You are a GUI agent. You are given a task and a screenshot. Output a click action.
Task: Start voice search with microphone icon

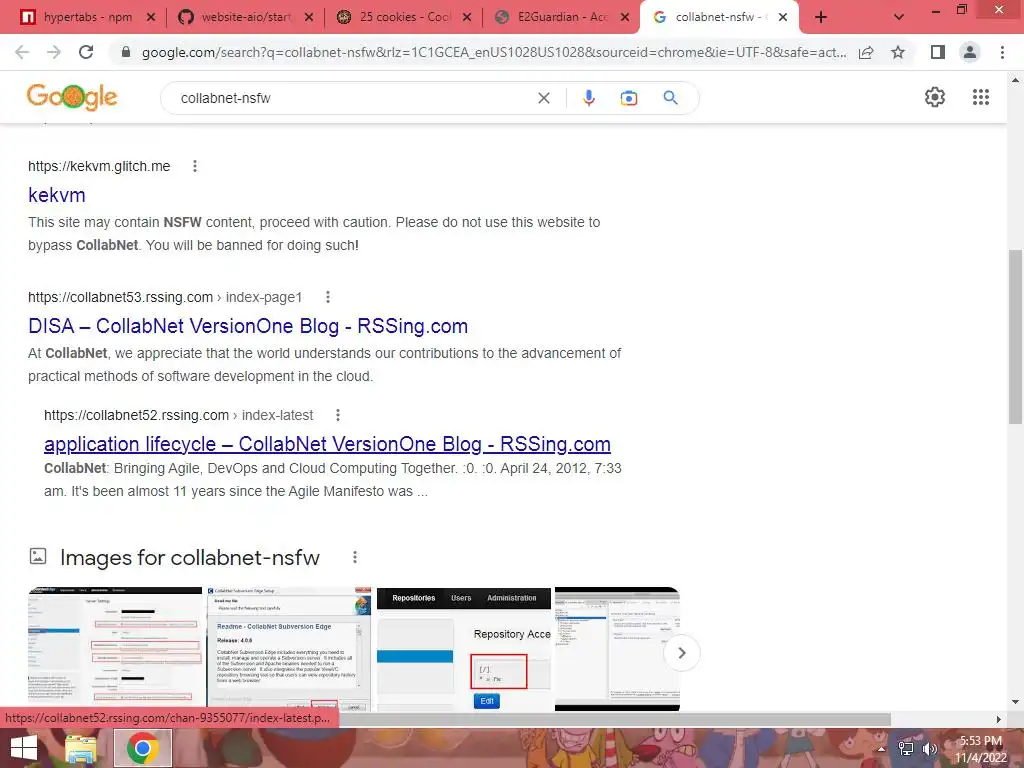pos(588,98)
